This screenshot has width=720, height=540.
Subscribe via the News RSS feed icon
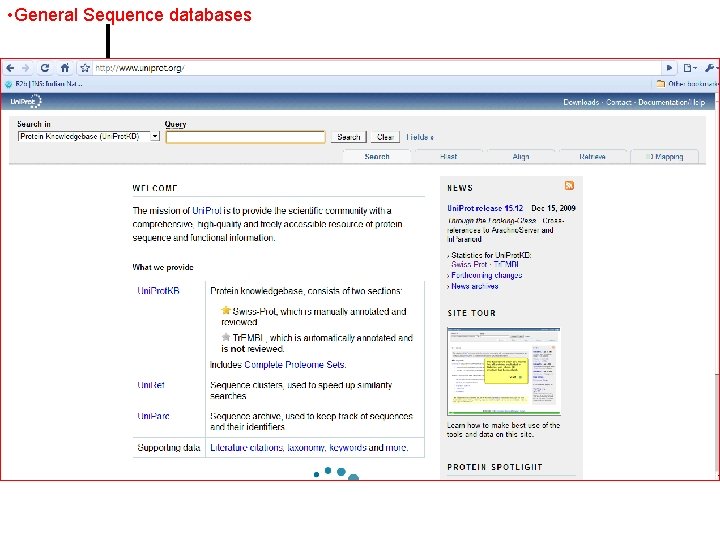click(569, 185)
